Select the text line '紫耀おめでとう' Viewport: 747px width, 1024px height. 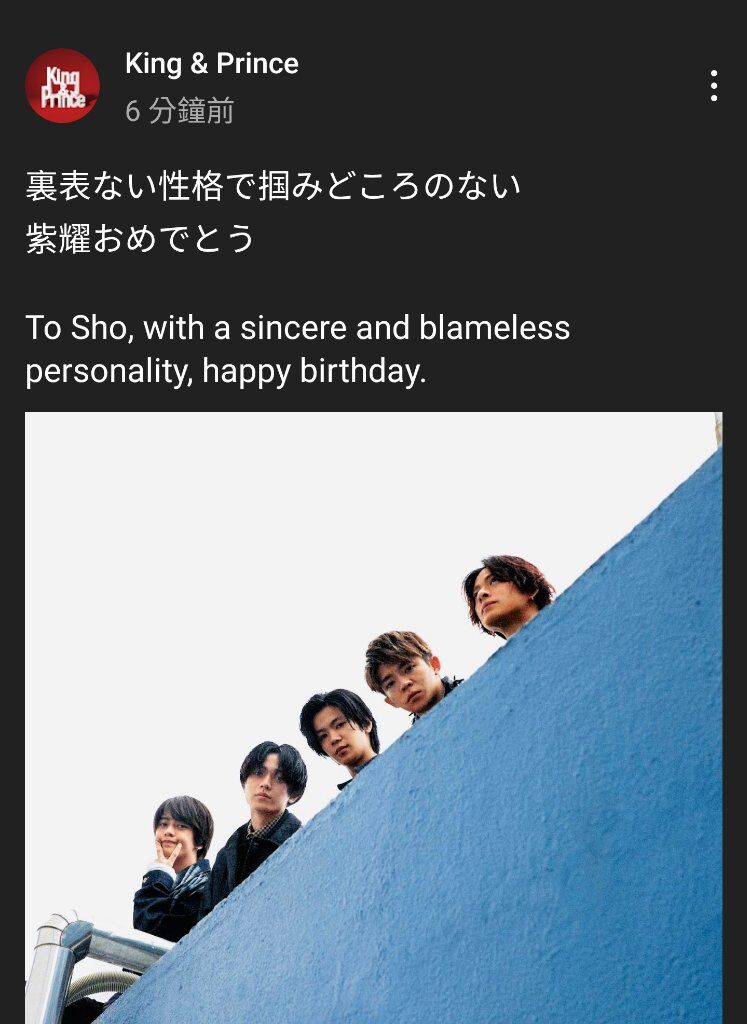(140, 238)
